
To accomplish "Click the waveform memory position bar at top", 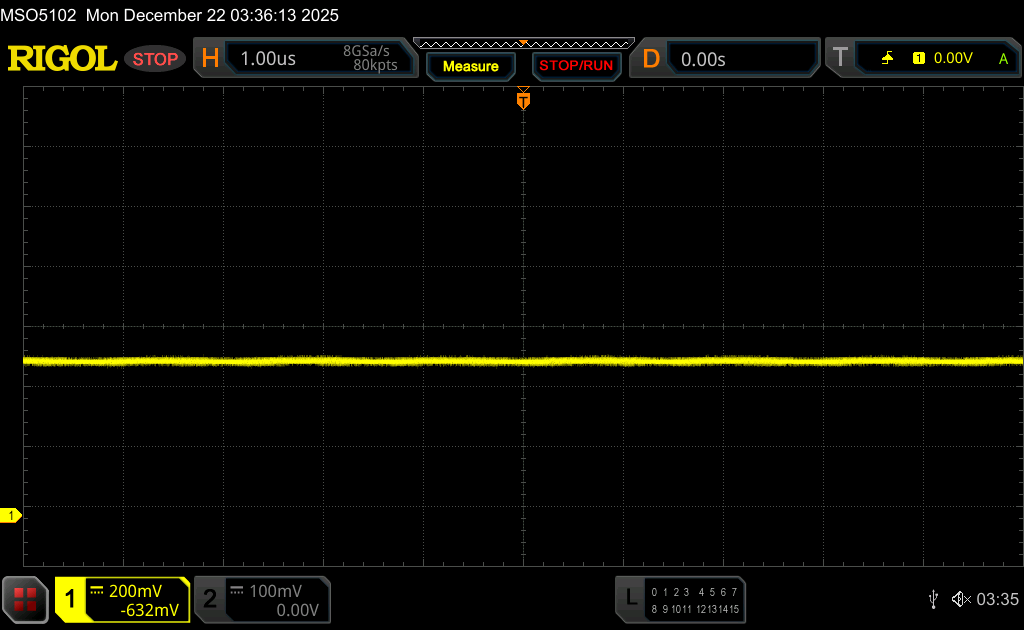I will (x=523, y=43).
